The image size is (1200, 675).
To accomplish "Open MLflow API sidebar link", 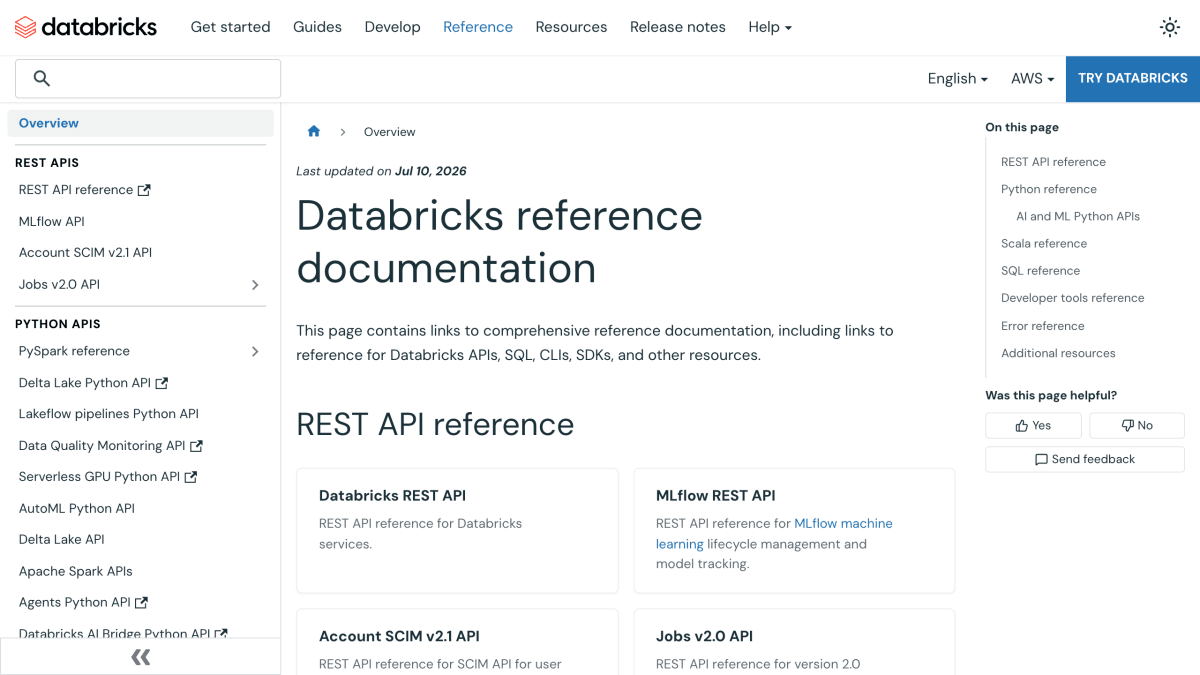I will (x=52, y=221).
